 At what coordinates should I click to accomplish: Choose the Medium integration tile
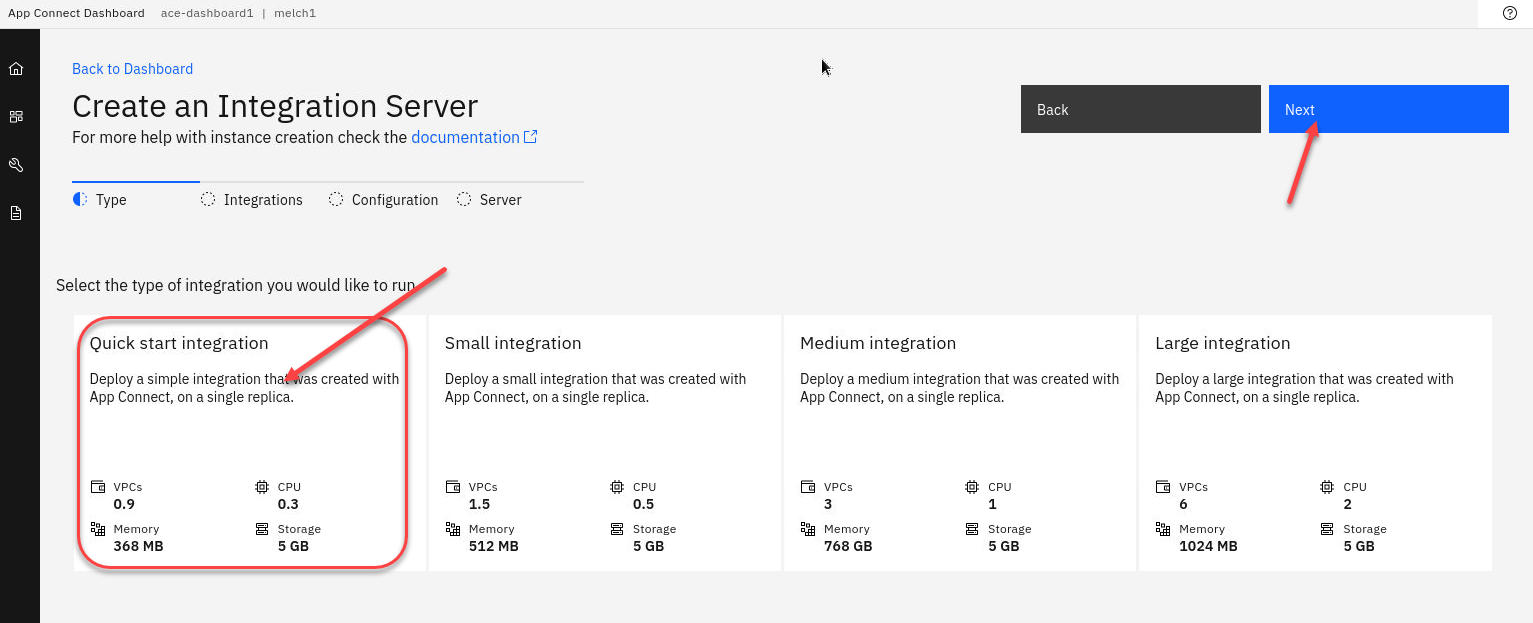point(959,442)
